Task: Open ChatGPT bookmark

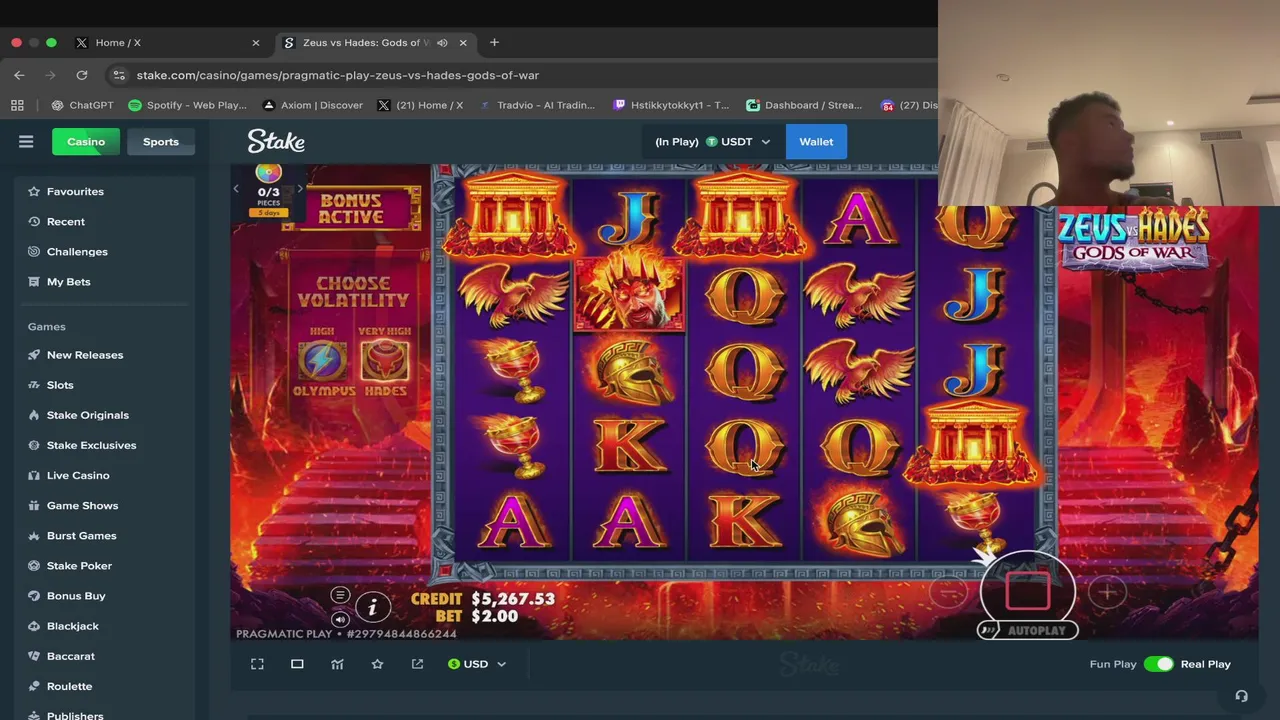Action: coord(82,105)
